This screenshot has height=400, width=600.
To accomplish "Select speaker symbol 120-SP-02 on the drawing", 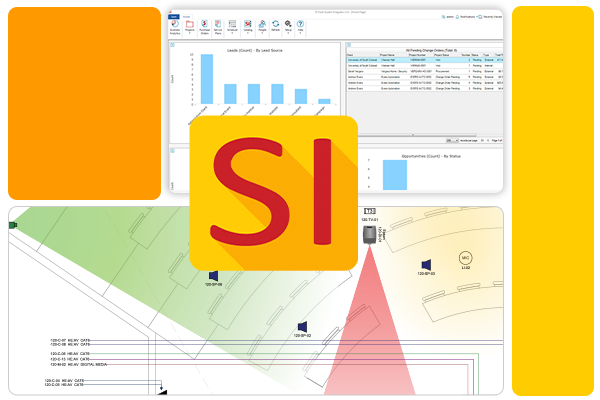I will pos(302,327).
